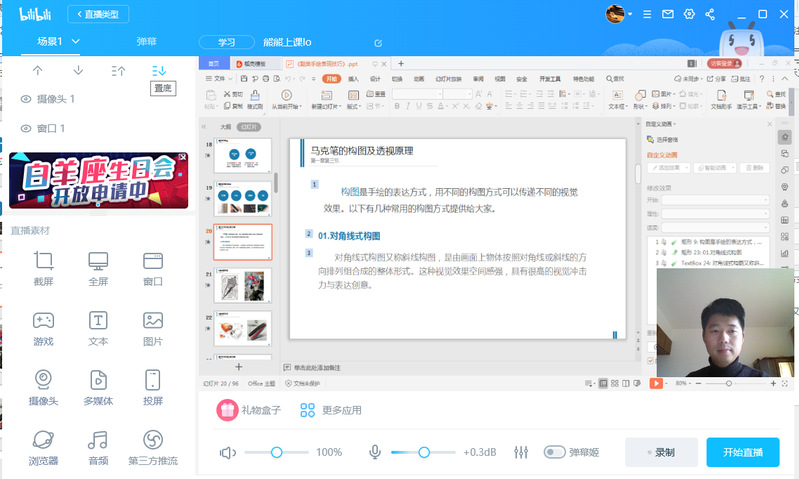The height and width of the screenshot is (479, 799).
Task: Expand the 场景1 scene dropdown
Action: pyautogui.click(x=76, y=42)
